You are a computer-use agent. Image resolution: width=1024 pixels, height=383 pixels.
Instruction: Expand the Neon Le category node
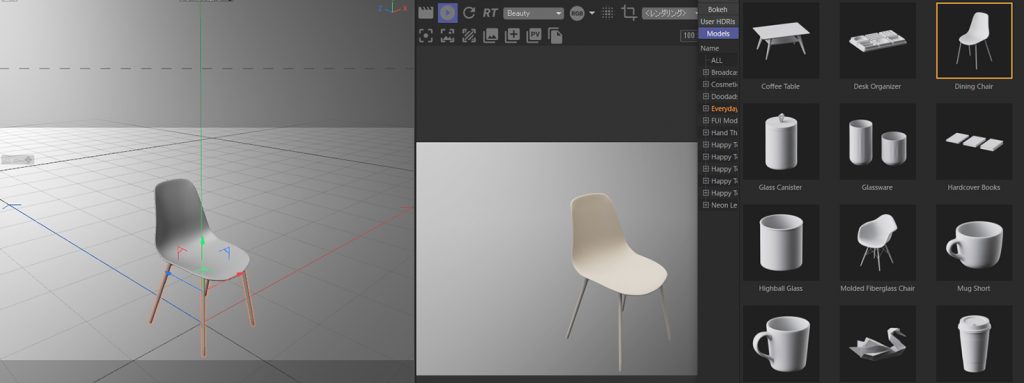pyautogui.click(x=705, y=205)
